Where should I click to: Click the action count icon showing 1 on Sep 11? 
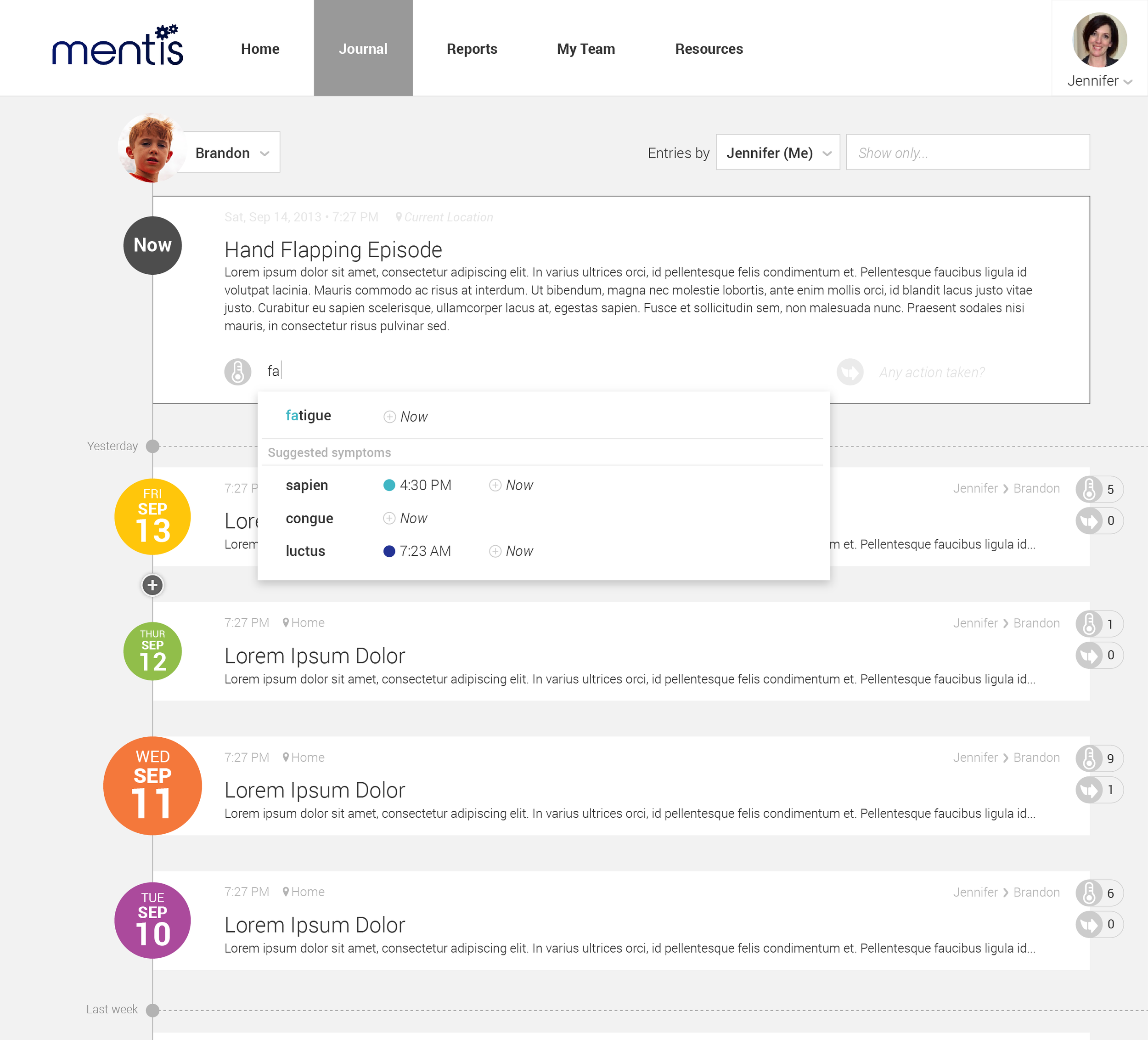point(1088,789)
